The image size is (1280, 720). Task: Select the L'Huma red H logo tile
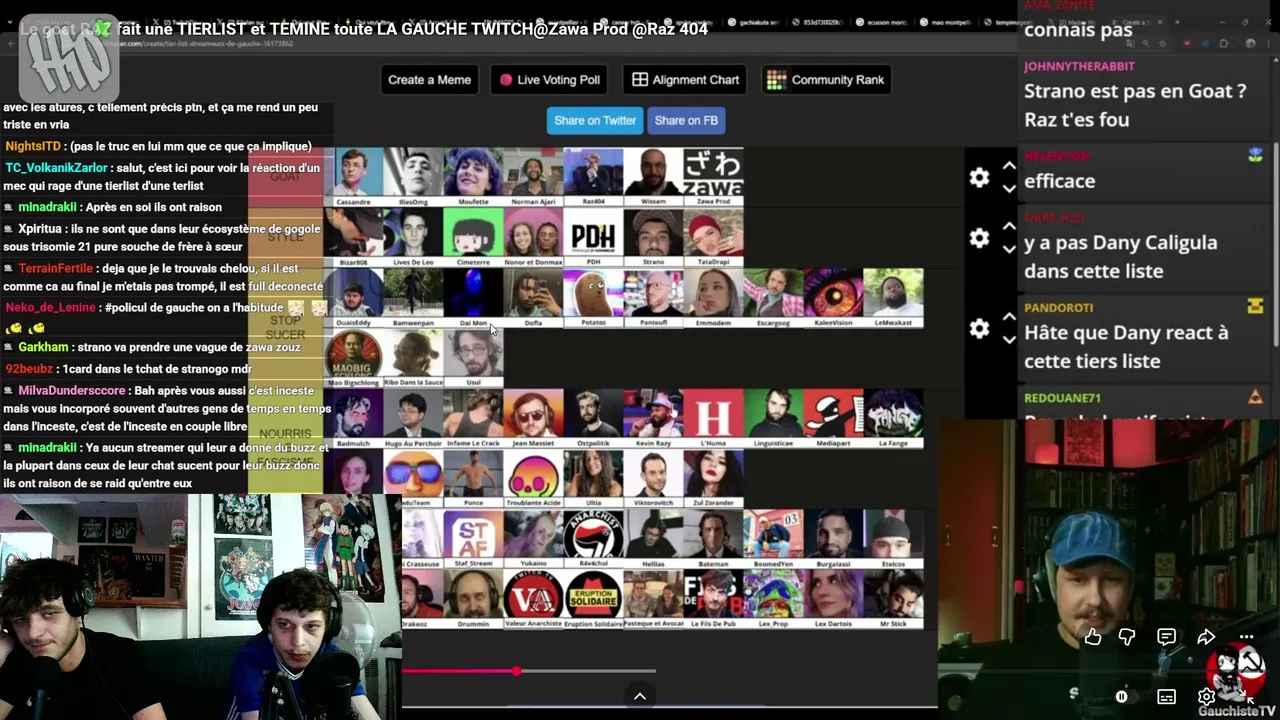coord(713,417)
